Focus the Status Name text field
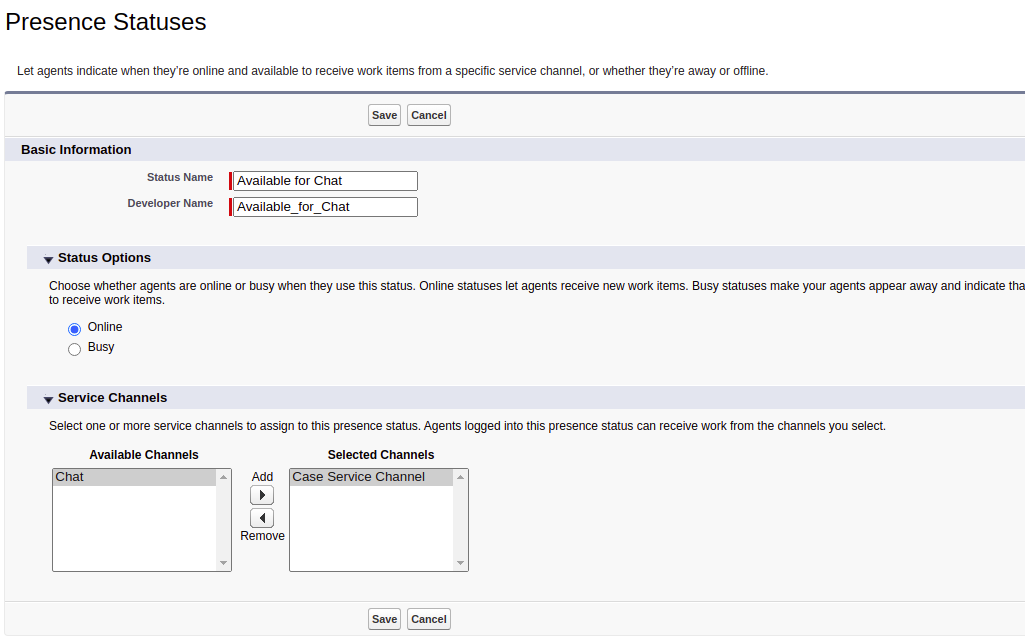Viewport: 1025px width, 644px height. 325,181
